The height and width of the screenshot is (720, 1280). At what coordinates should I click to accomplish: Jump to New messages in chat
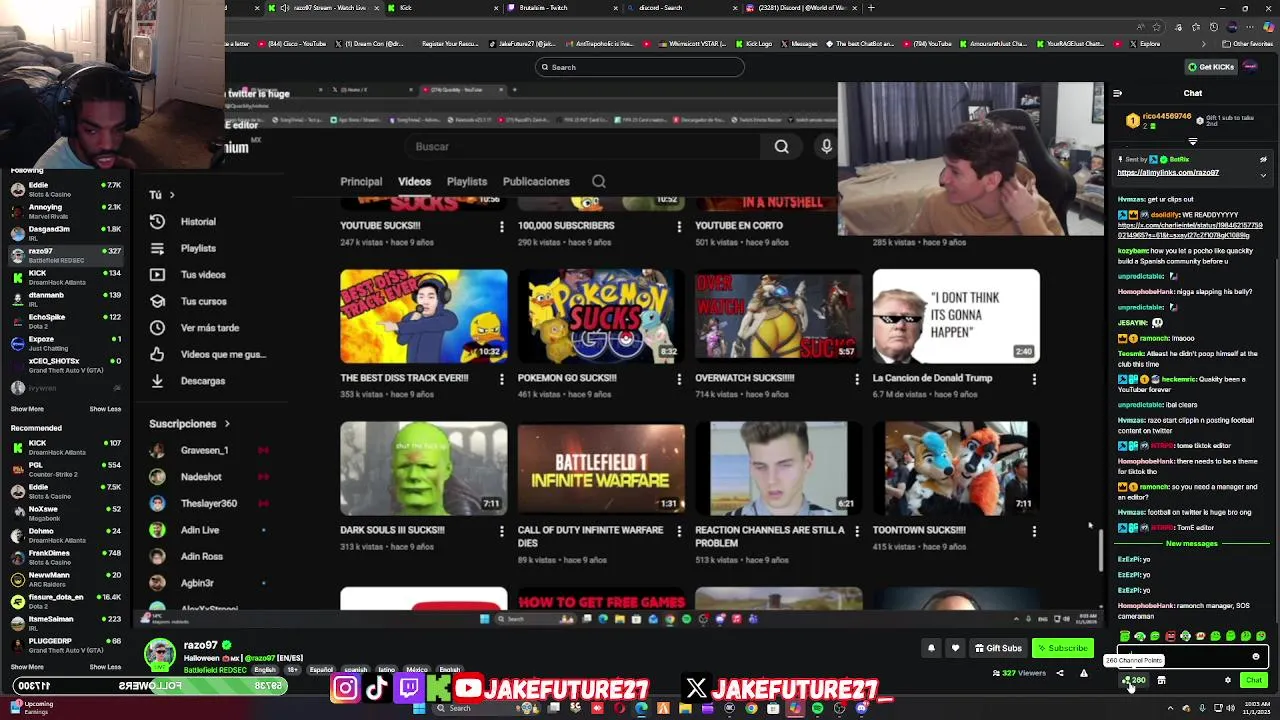[x=1191, y=543]
